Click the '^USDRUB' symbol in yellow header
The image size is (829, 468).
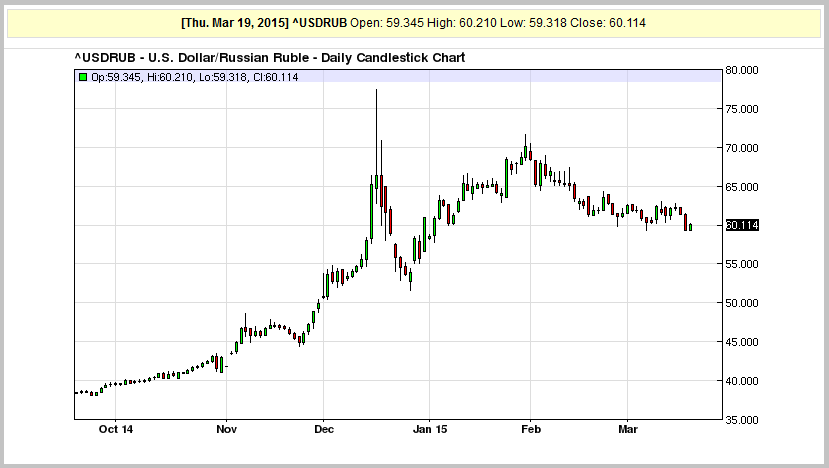pyautogui.click(x=319, y=23)
